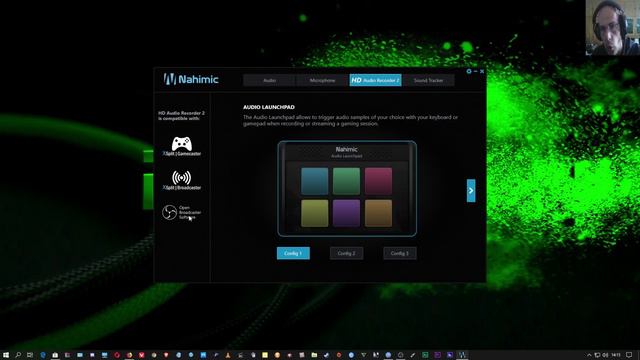Select the XSplit Broadcaster signal icon

coord(182,178)
